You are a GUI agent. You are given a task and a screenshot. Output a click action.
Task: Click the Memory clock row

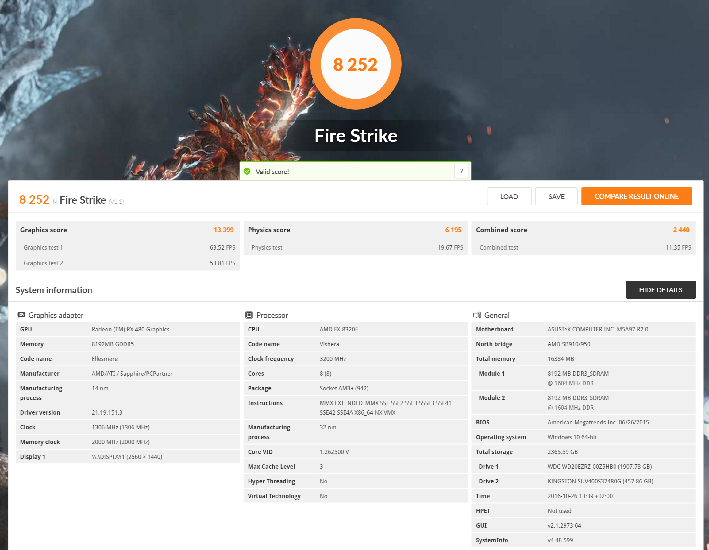[x=128, y=442]
